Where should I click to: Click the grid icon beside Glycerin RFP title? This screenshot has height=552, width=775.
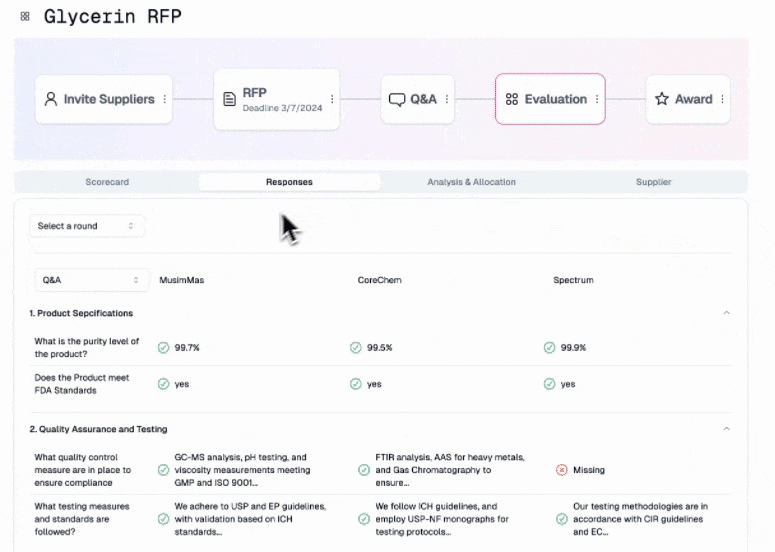tap(25, 17)
